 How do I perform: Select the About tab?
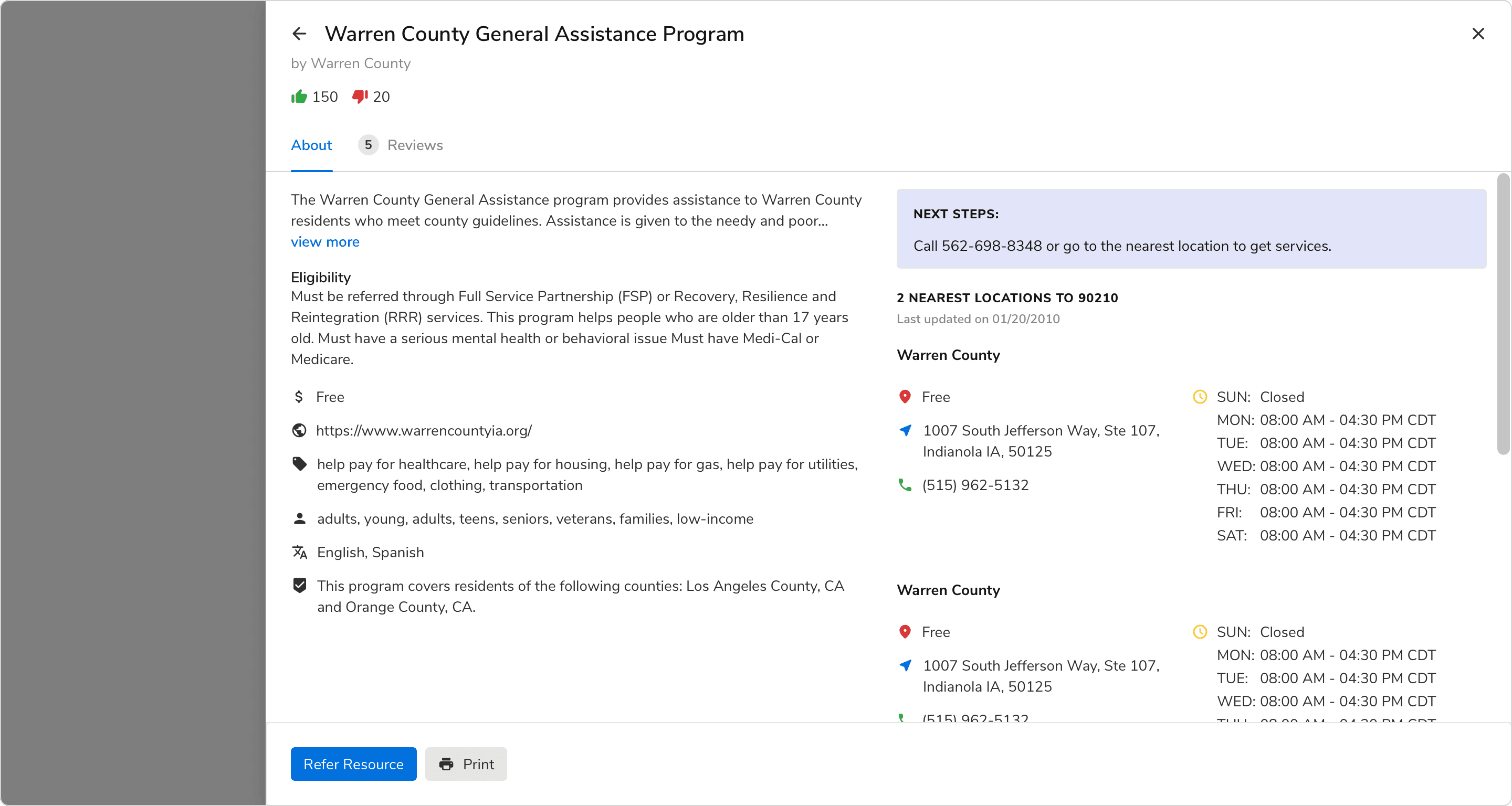[311, 145]
